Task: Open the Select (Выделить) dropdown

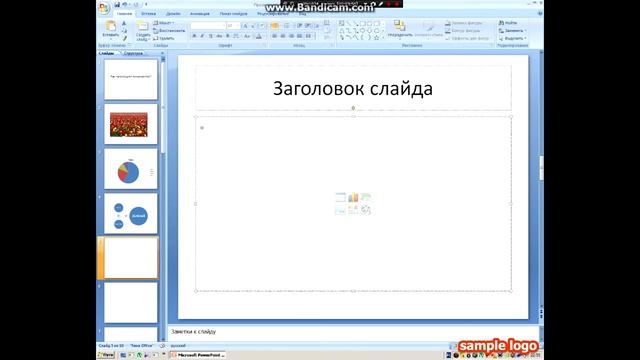Action: pos(513,38)
